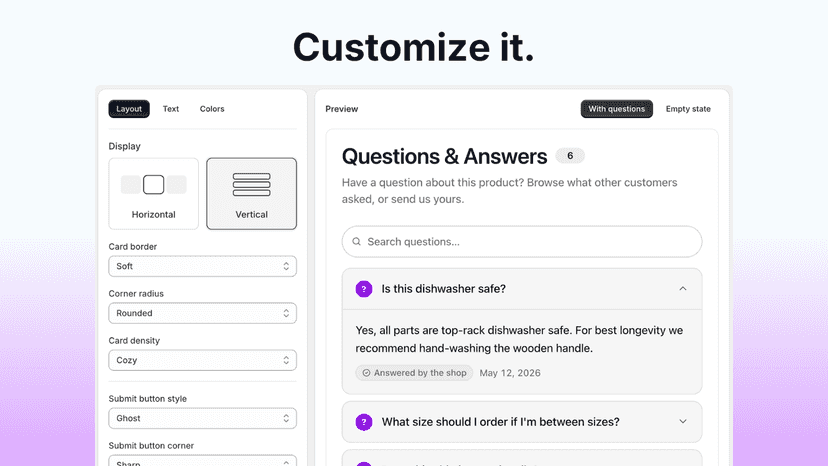Click the Search questions field
828x466 pixels.
(x=522, y=241)
